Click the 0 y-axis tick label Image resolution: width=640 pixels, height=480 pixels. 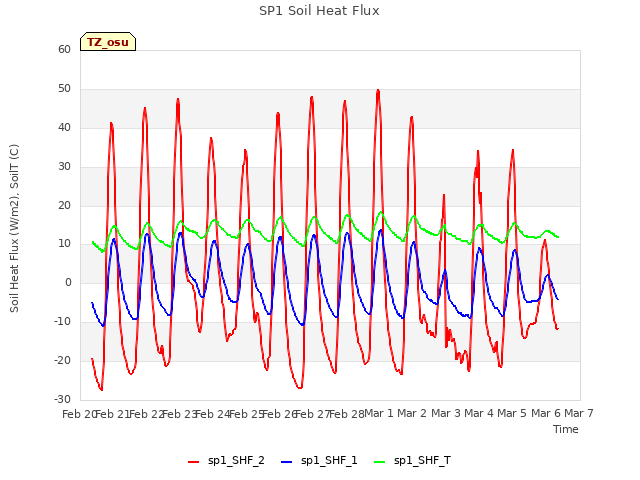point(68,282)
